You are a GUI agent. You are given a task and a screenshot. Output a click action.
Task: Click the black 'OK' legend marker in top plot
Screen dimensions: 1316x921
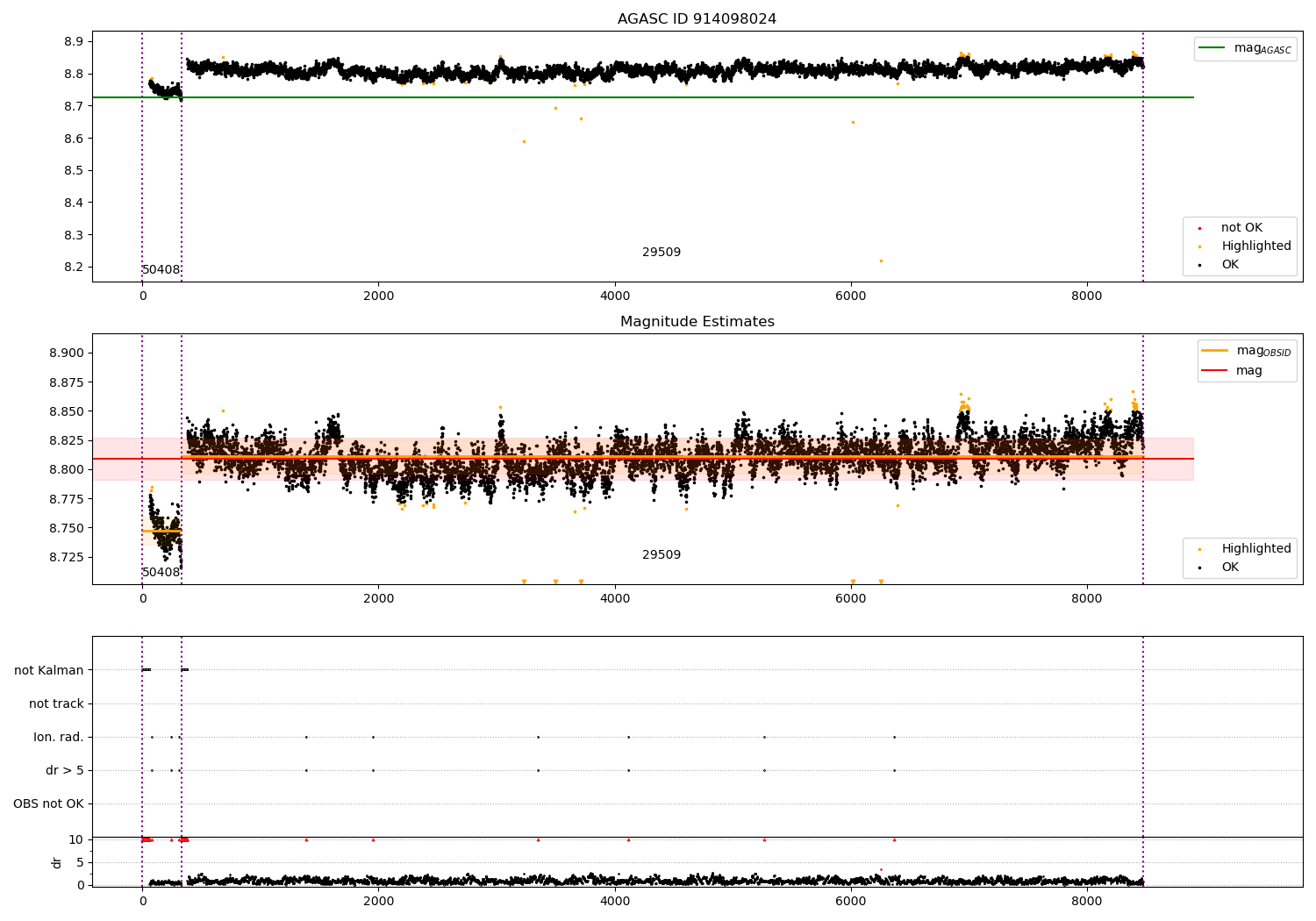1199,265
